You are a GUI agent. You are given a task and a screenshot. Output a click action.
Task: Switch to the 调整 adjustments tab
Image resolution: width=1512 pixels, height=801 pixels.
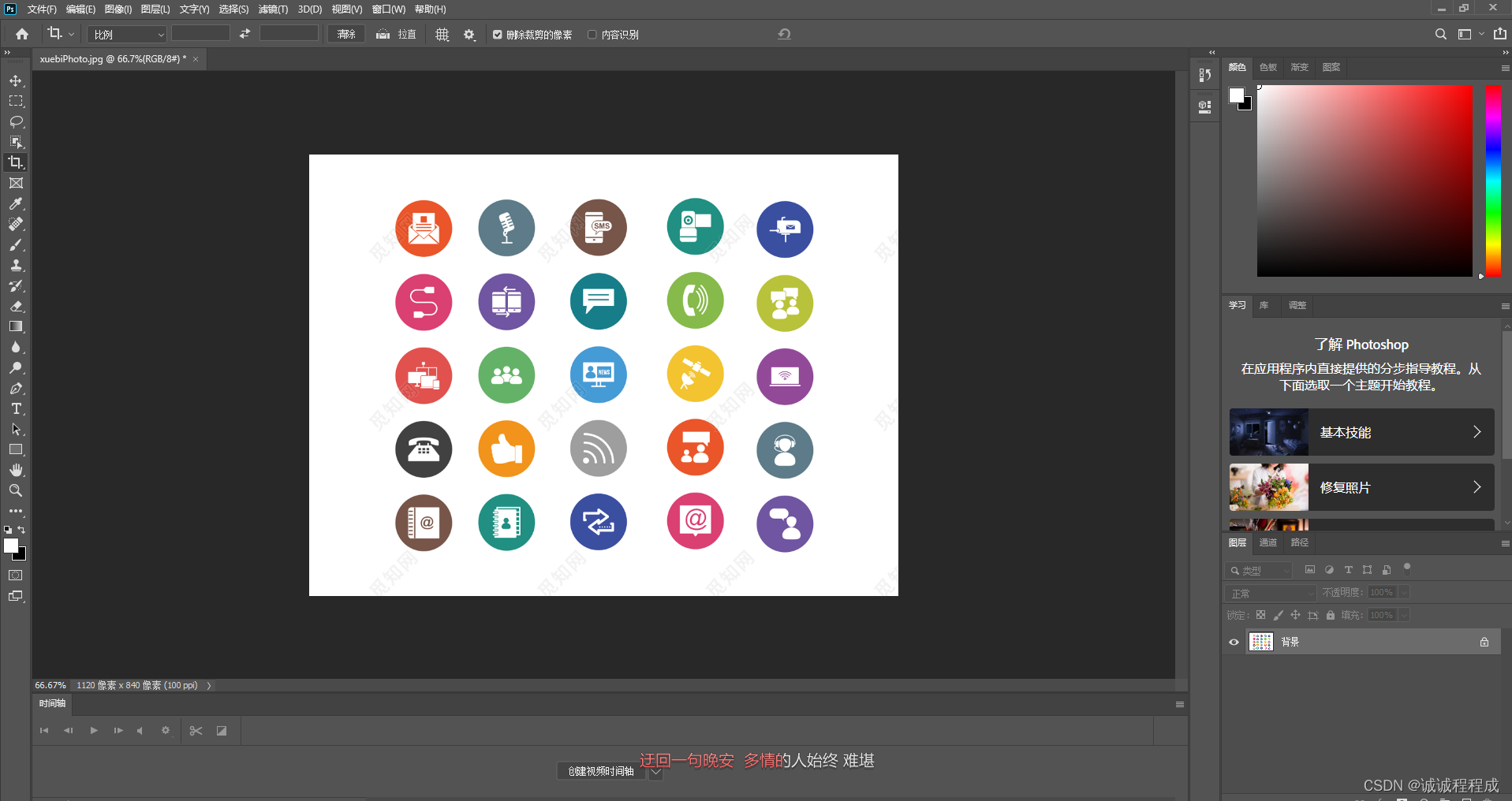pyautogui.click(x=1297, y=305)
